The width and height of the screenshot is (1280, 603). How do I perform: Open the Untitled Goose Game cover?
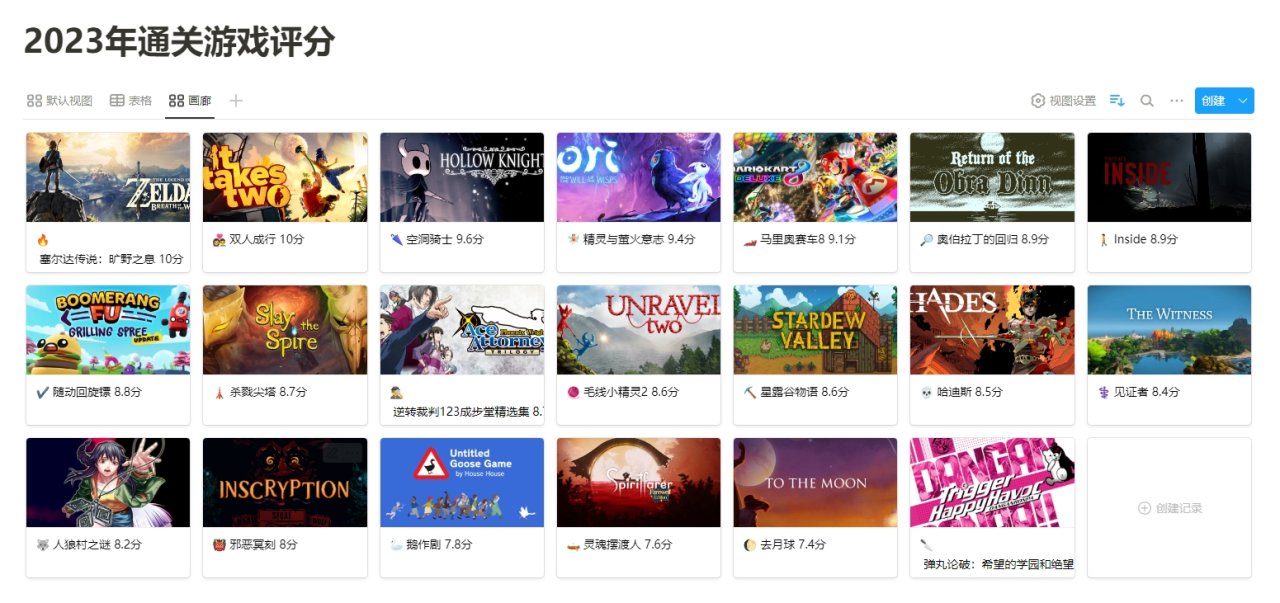coord(462,482)
